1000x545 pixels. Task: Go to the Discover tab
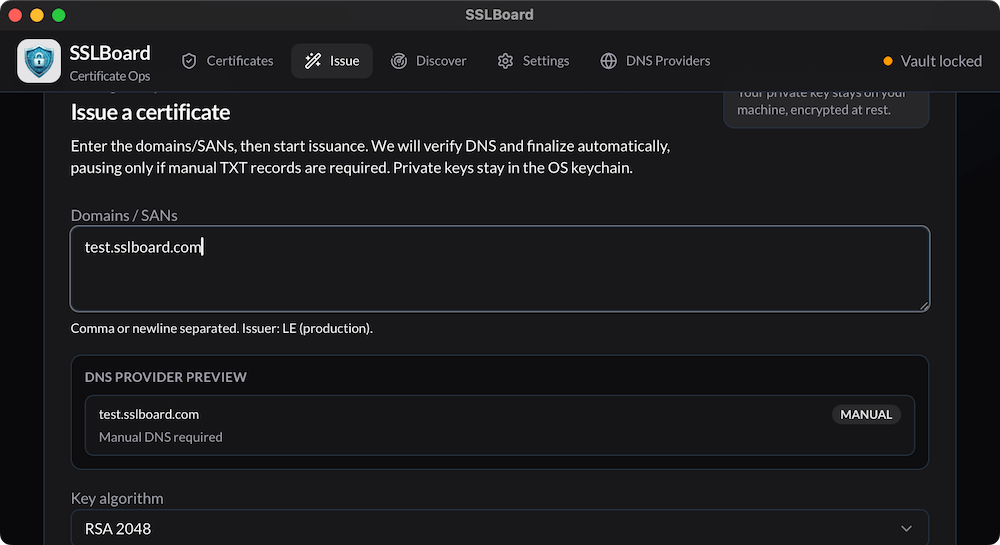click(429, 61)
